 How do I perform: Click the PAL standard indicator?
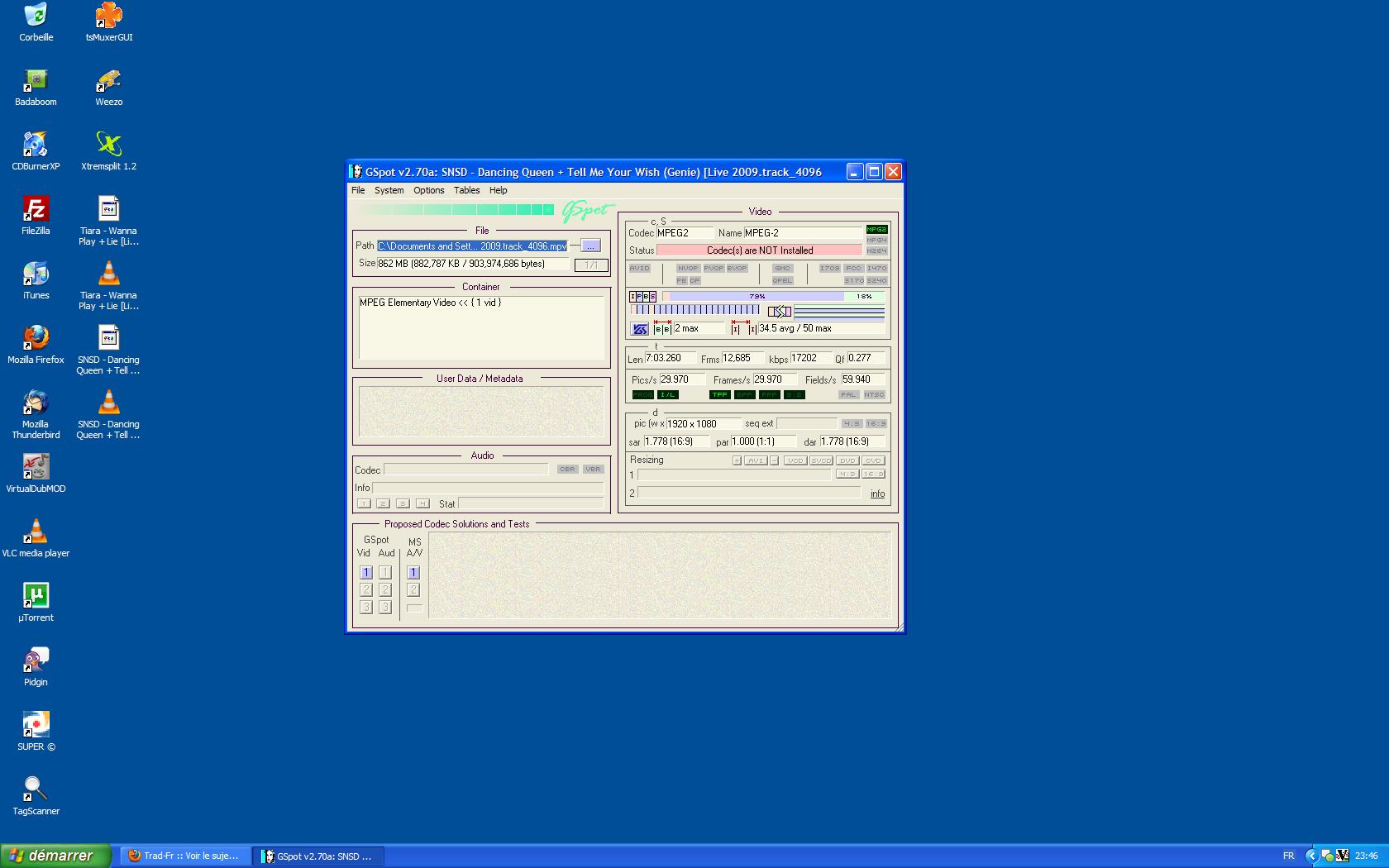tap(848, 394)
